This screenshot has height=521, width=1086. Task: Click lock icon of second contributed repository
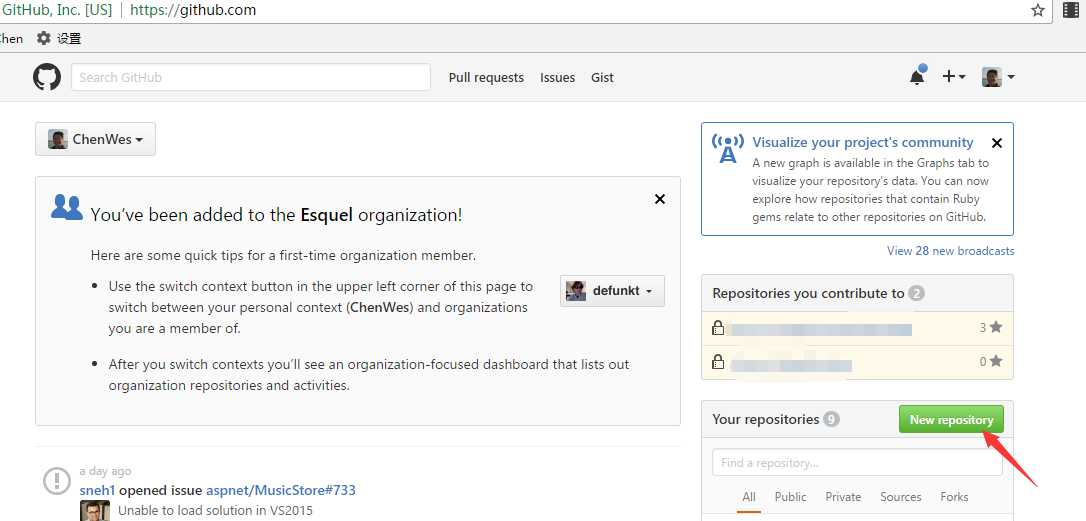coord(718,362)
